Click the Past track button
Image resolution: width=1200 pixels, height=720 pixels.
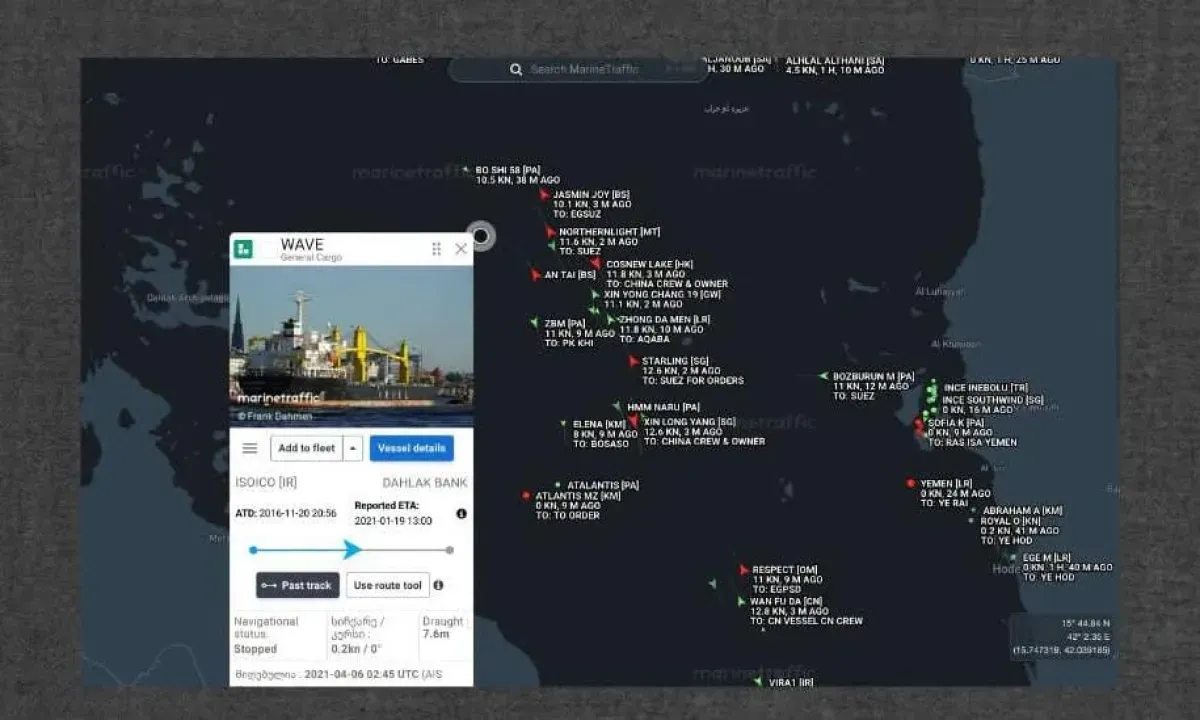click(x=298, y=585)
